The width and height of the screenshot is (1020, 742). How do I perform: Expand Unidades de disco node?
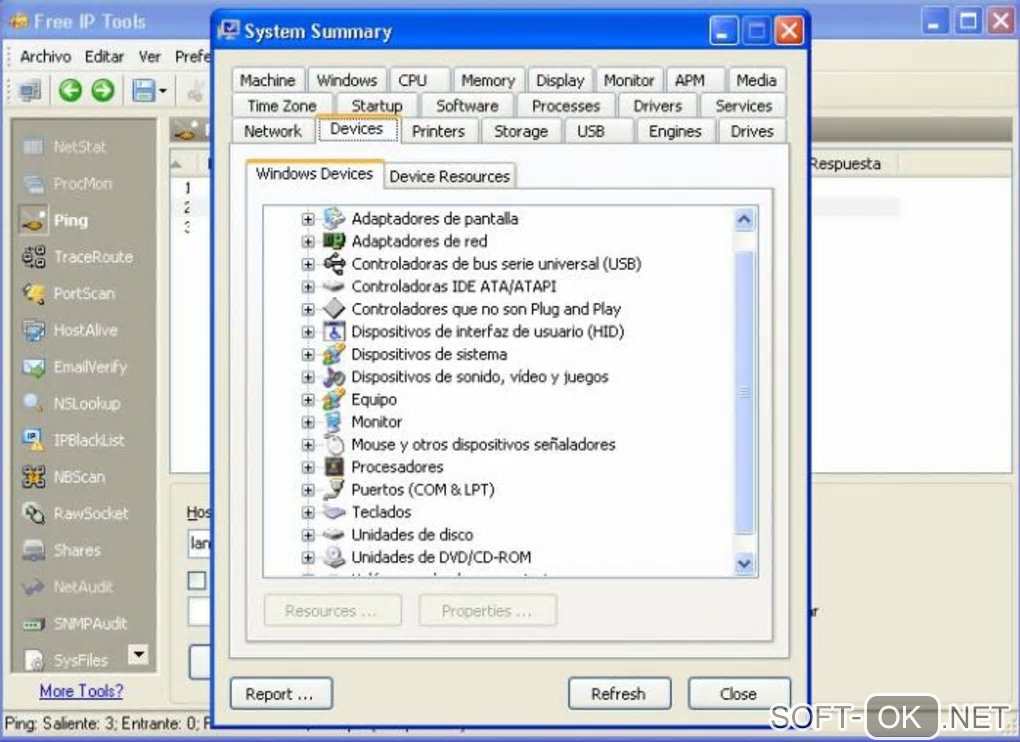[x=308, y=535]
